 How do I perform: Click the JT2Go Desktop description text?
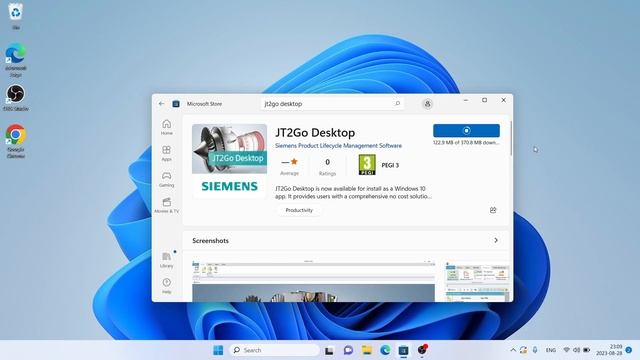(x=353, y=193)
